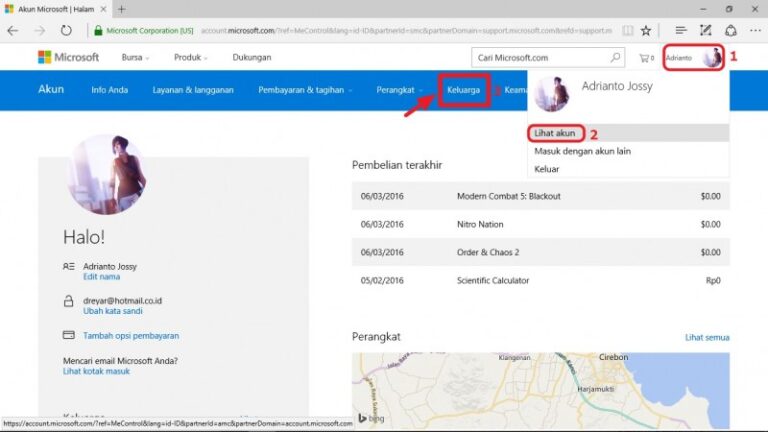Screen dimensions: 768x432
Task: Close the Akun Microsoft tab
Action: point(103,9)
